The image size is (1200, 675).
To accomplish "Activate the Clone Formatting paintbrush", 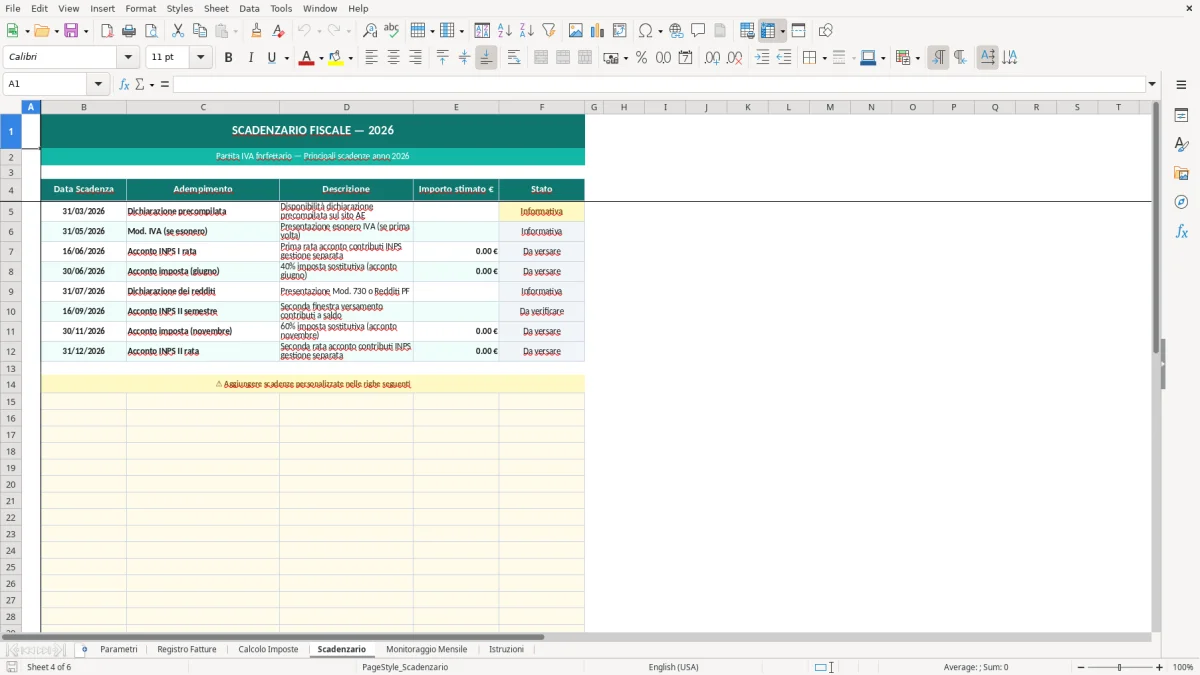I will (257, 31).
